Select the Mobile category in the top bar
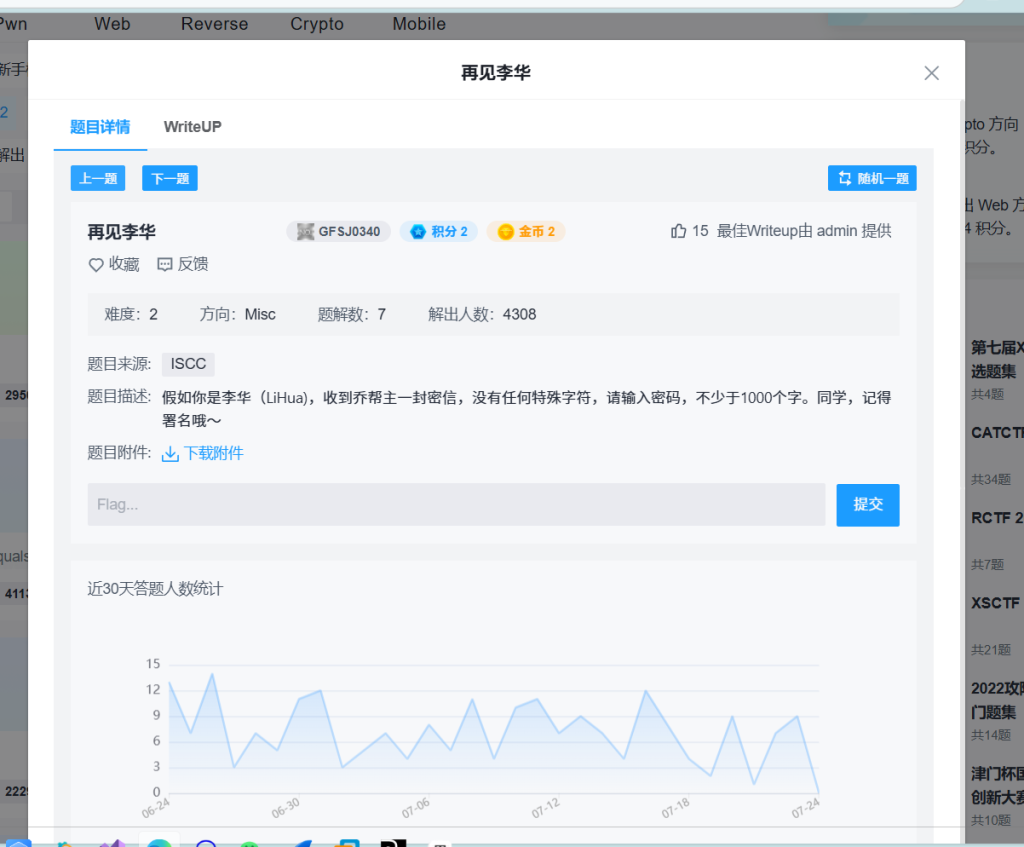Image resolution: width=1024 pixels, height=847 pixels. coord(419,24)
